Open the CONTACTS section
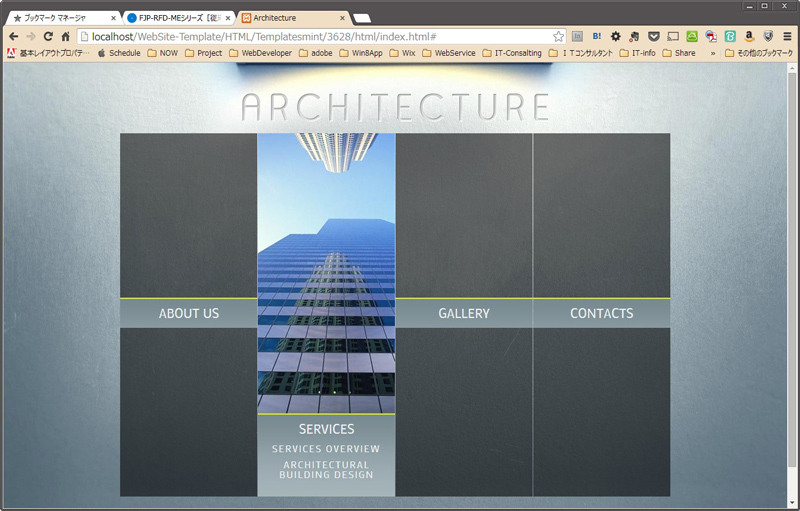This screenshot has height=511, width=800. click(602, 313)
